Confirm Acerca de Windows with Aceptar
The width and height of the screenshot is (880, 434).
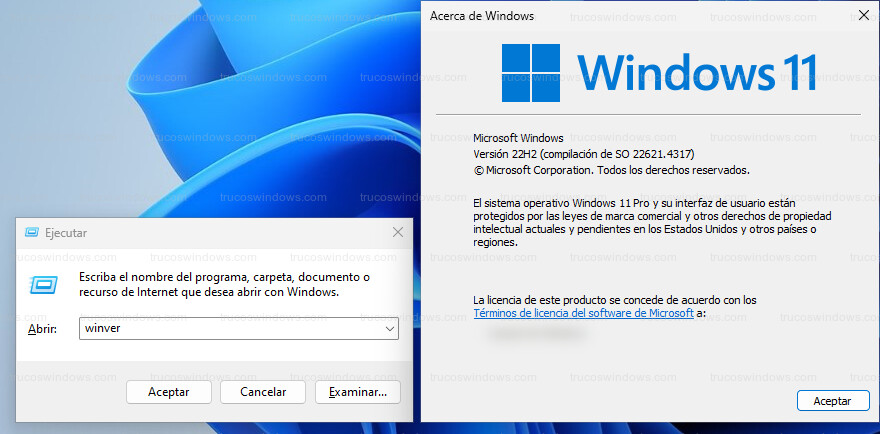click(x=832, y=400)
